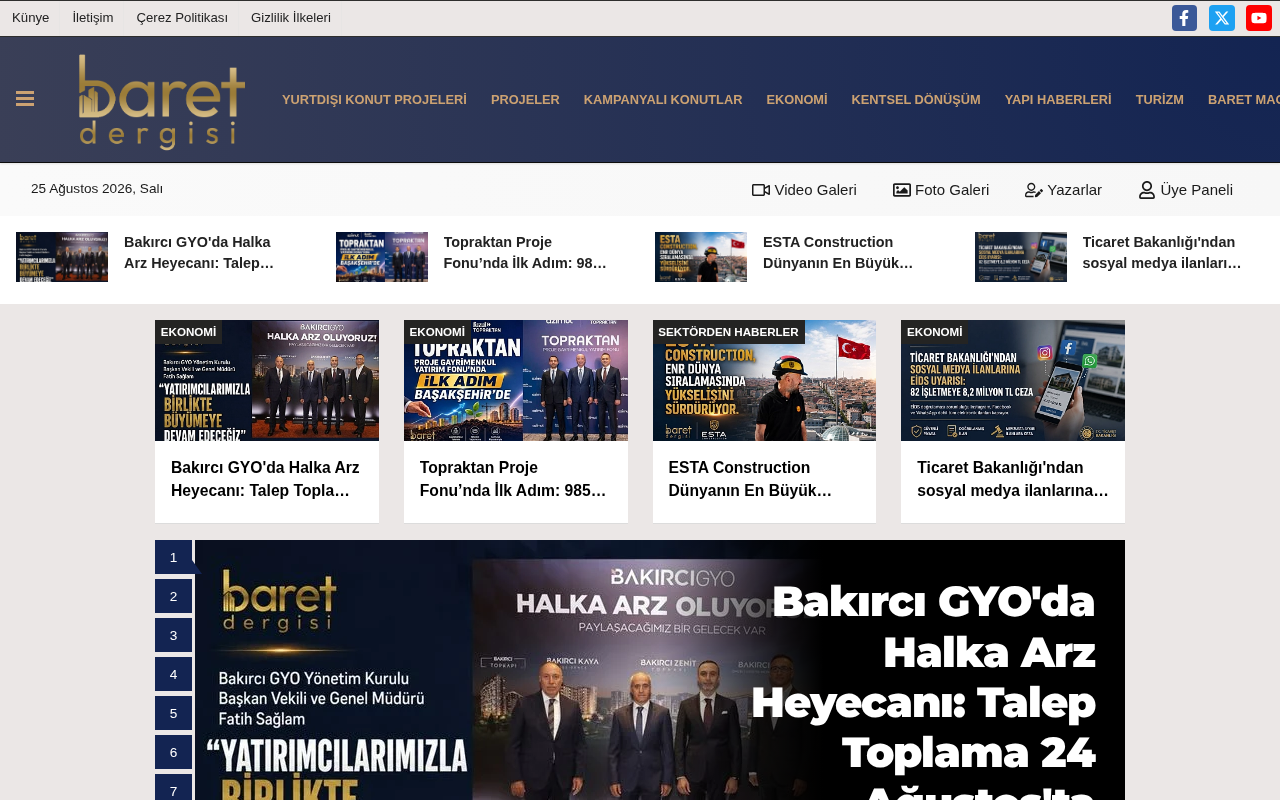Image resolution: width=1280 pixels, height=800 pixels.
Task: Open the X (Twitter) social icon
Action: [1222, 18]
